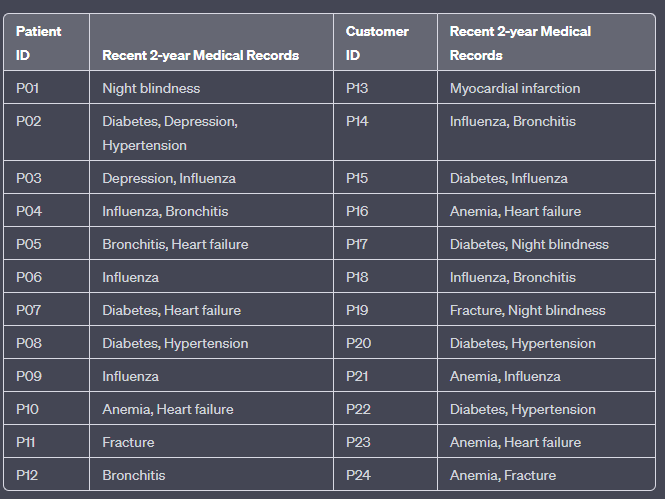Image resolution: width=665 pixels, height=499 pixels.
Task: Click the Anemia, Influenza record cell
Action: tap(546, 376)
